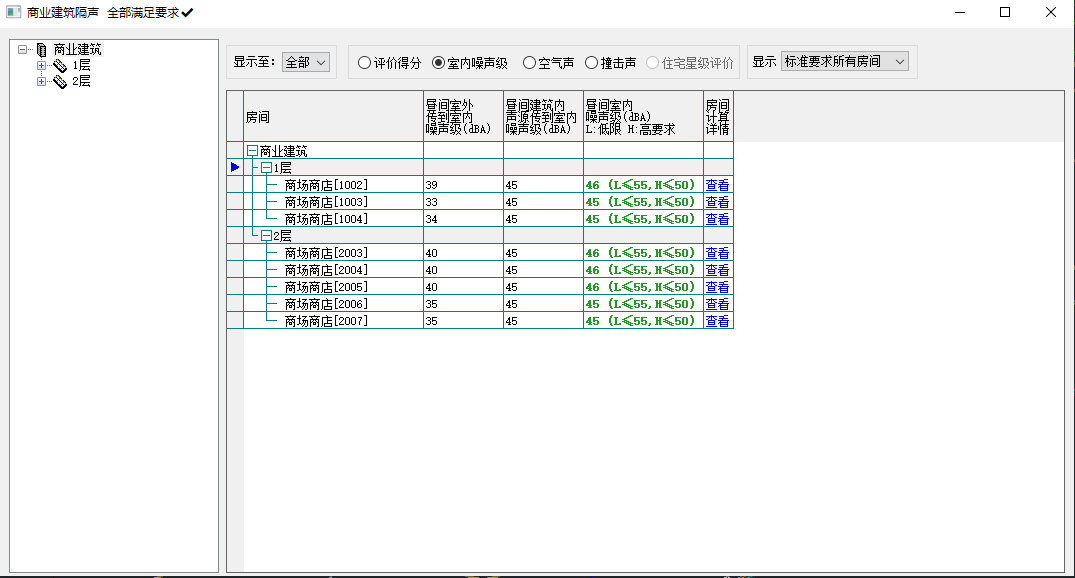Expand 2层 node in left tree
1075x578 pixels.
point(42,82)
